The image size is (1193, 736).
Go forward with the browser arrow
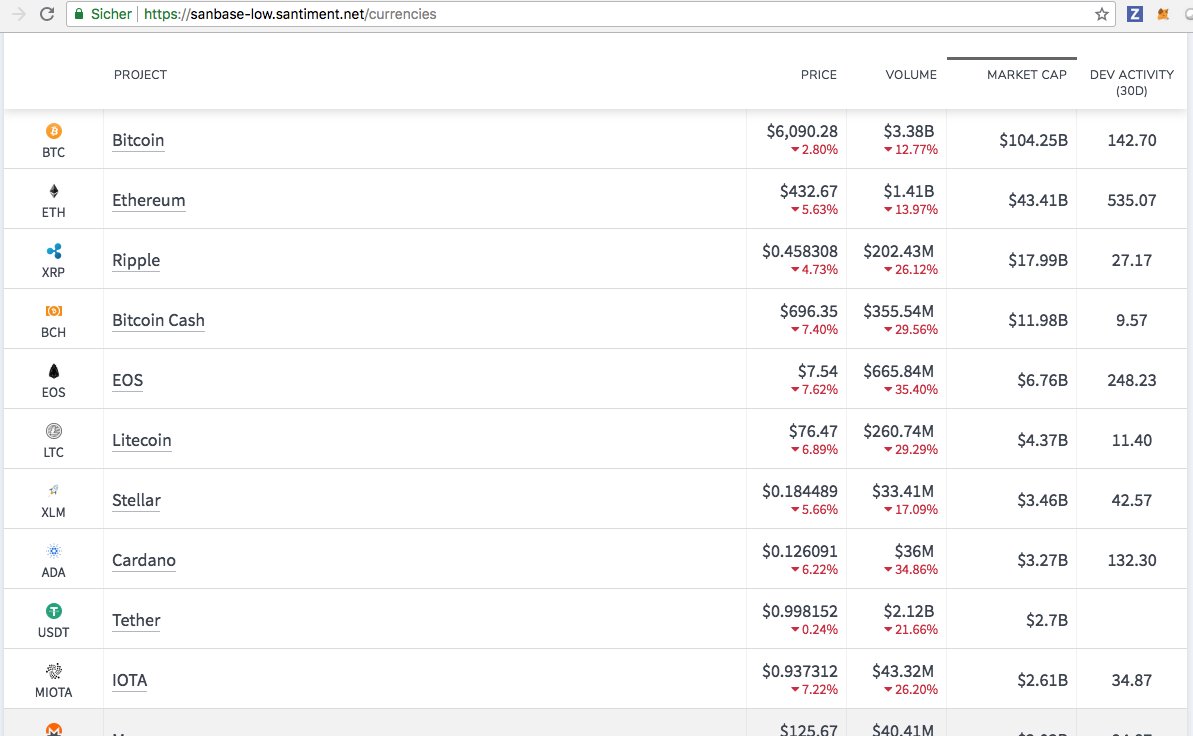[x=18, y=14]
